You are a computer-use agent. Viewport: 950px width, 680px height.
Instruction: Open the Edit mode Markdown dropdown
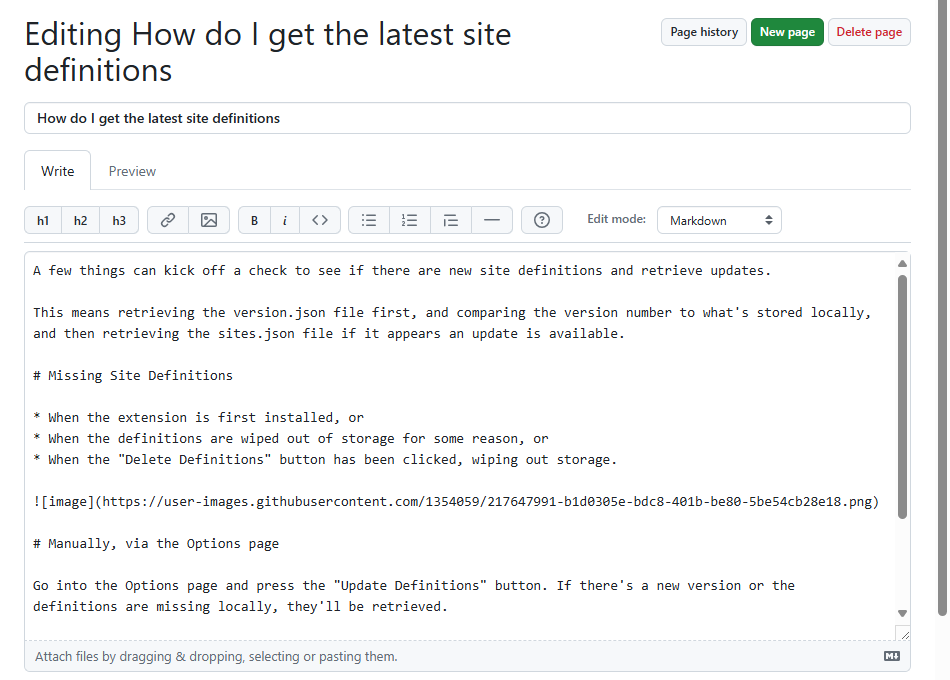[x=718, y=220]
